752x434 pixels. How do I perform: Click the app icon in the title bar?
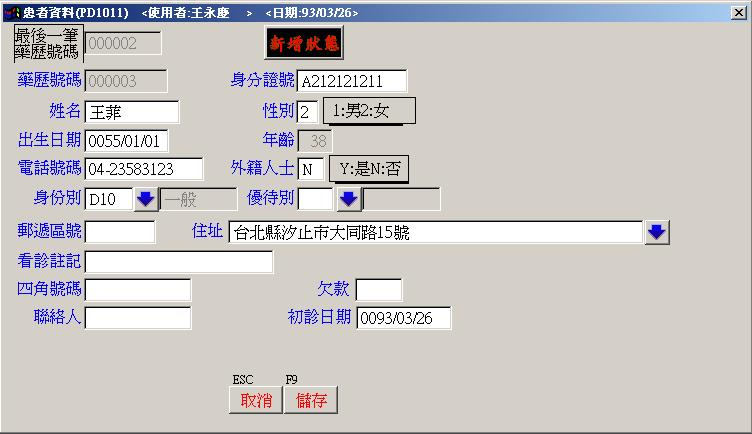[10, 12]
